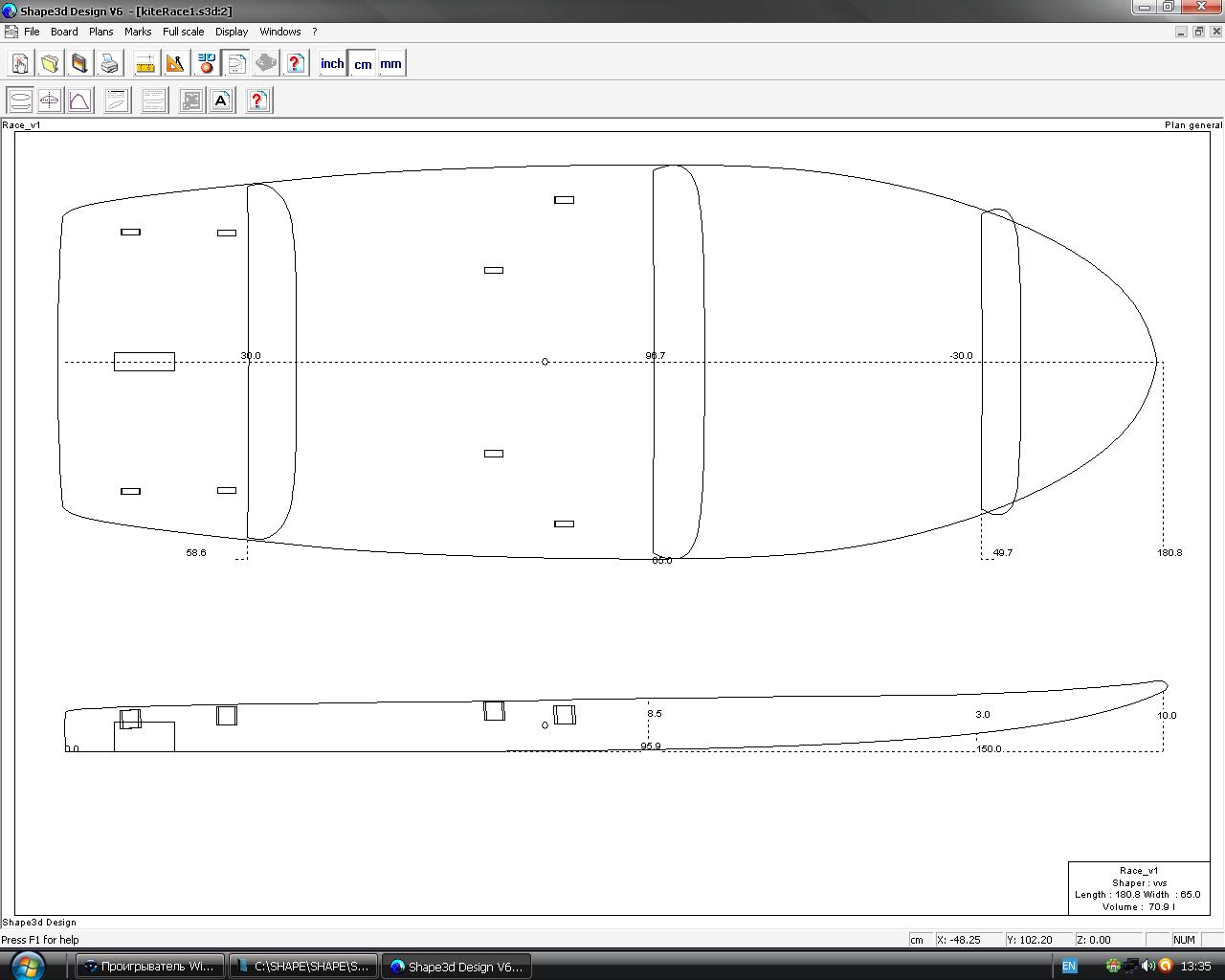Viewport: 1225px width, 980px height.
Task: Click the Print toolbar icon
Action: tap(110, 64)
